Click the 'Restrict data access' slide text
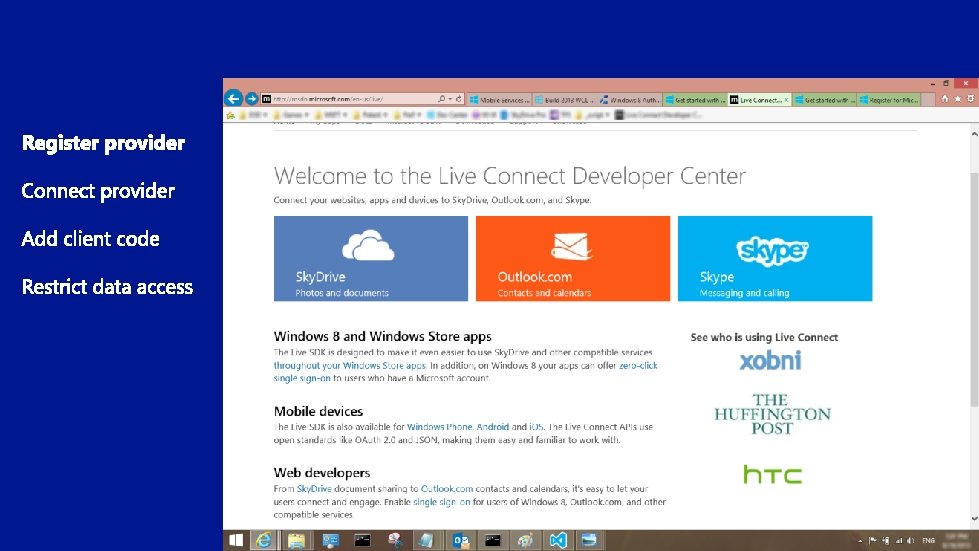This screenshot has width=979, height=551. click(107, 287)
